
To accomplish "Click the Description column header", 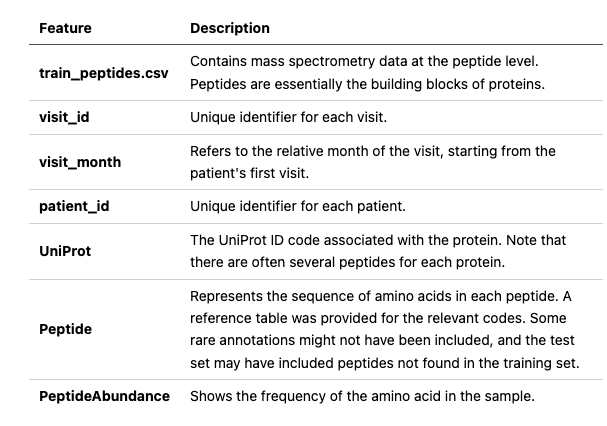I will tap(229, 28).
